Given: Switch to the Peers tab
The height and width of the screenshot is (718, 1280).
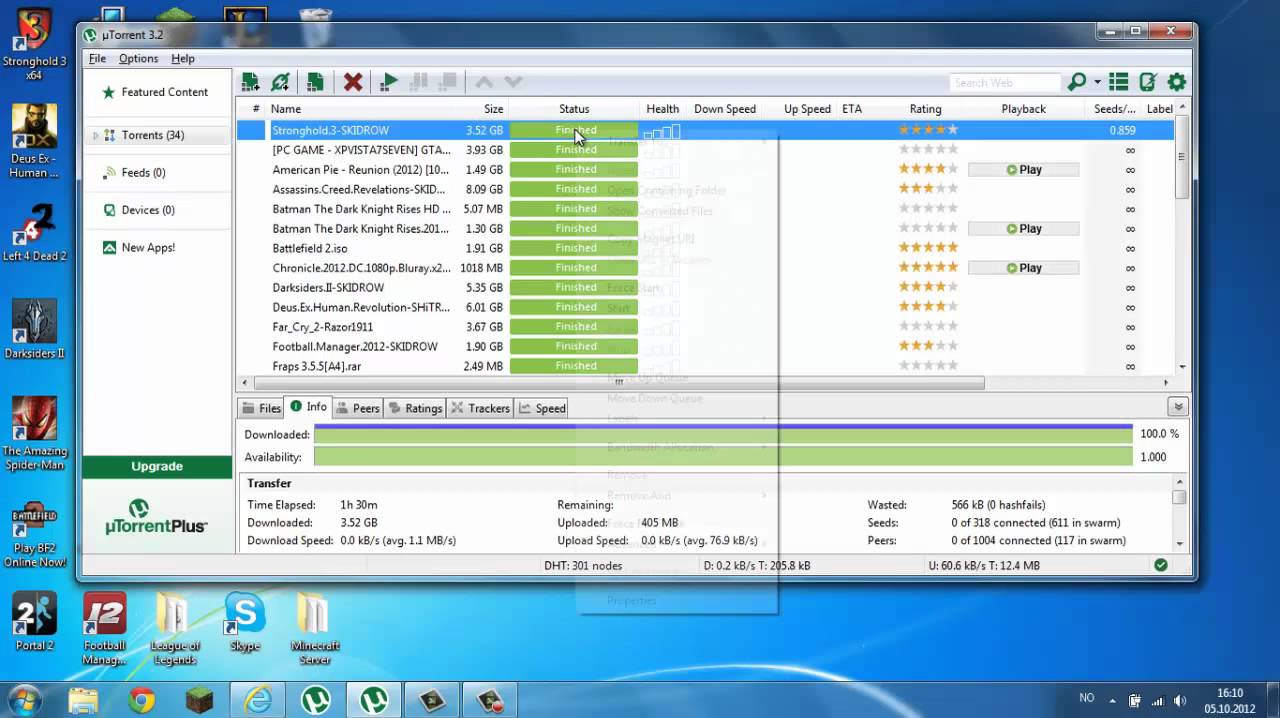Looking at the screenshot, I should click(x=358, y=408).
